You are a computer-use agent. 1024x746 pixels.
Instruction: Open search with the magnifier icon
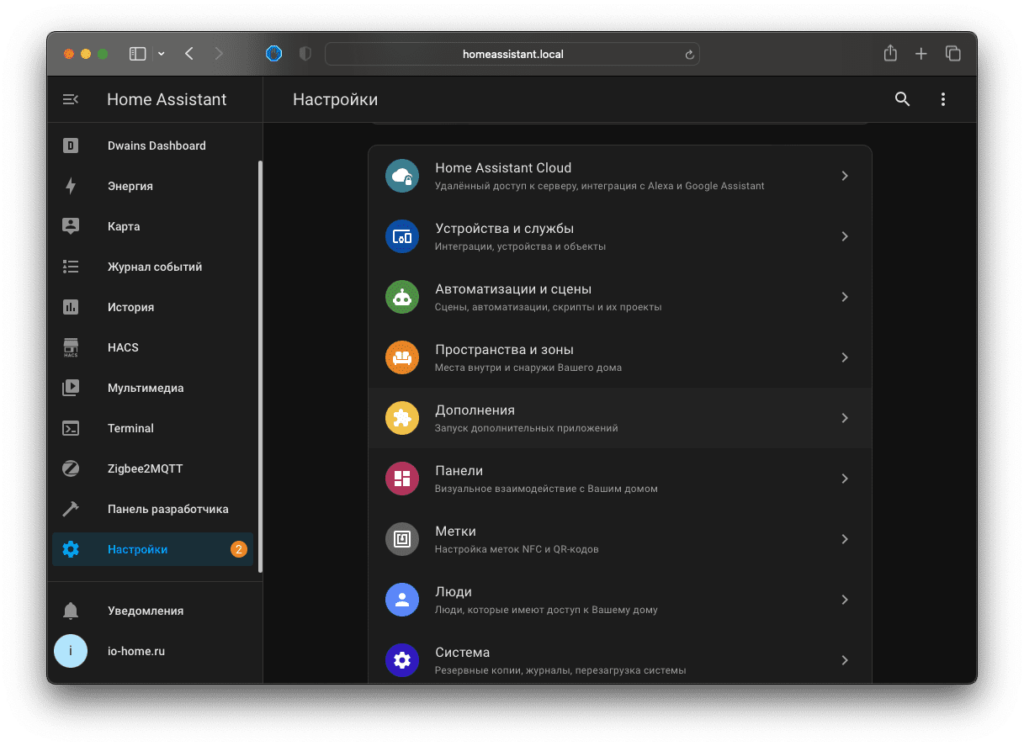pos(902,99)
